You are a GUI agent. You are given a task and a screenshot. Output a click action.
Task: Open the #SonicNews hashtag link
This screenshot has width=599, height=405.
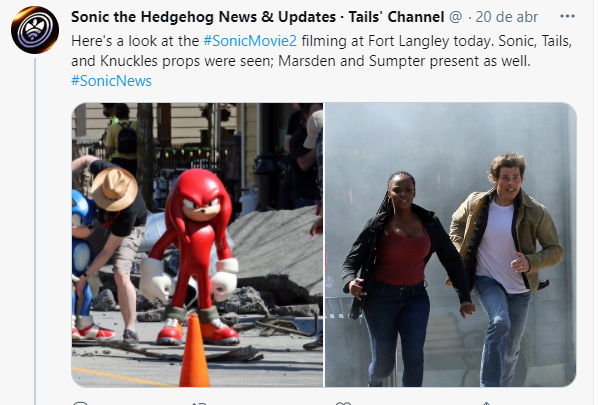click(111, 81)
